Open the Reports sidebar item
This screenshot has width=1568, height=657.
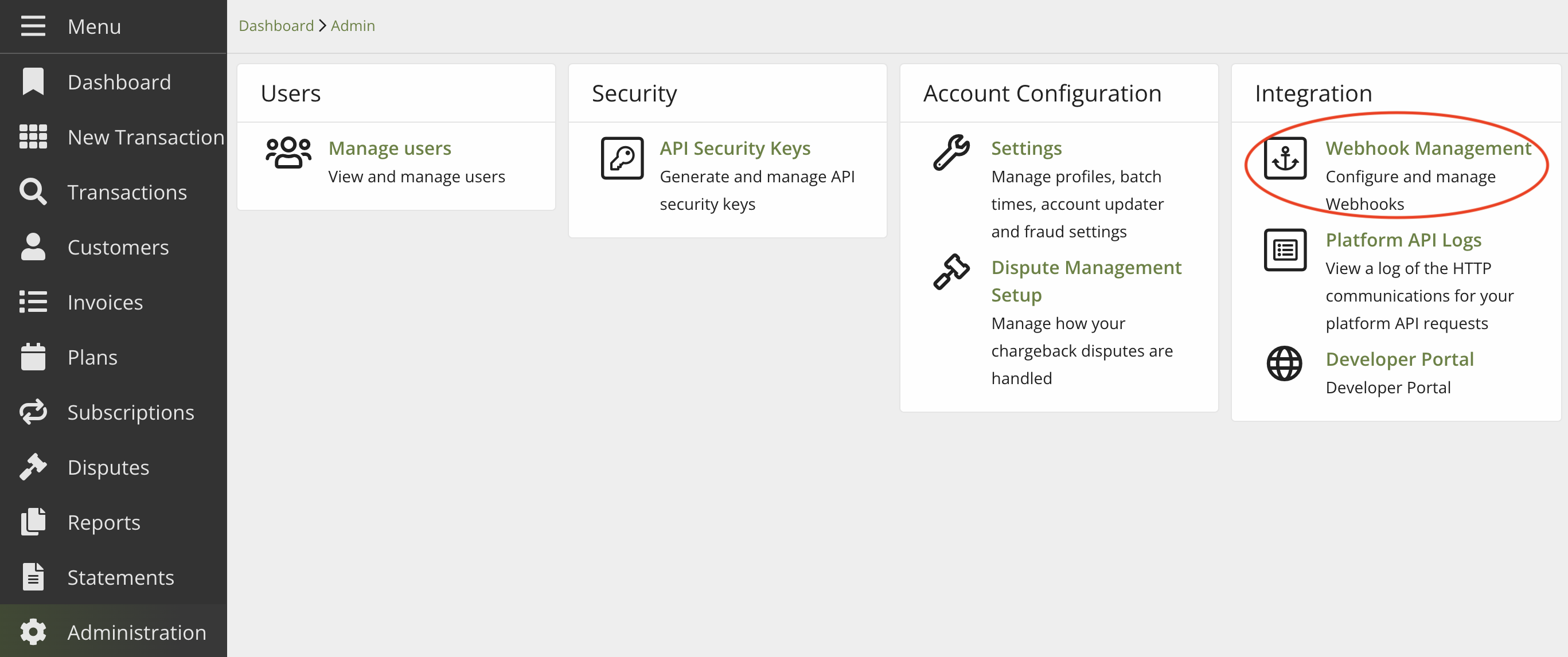(x=103, y=522)
